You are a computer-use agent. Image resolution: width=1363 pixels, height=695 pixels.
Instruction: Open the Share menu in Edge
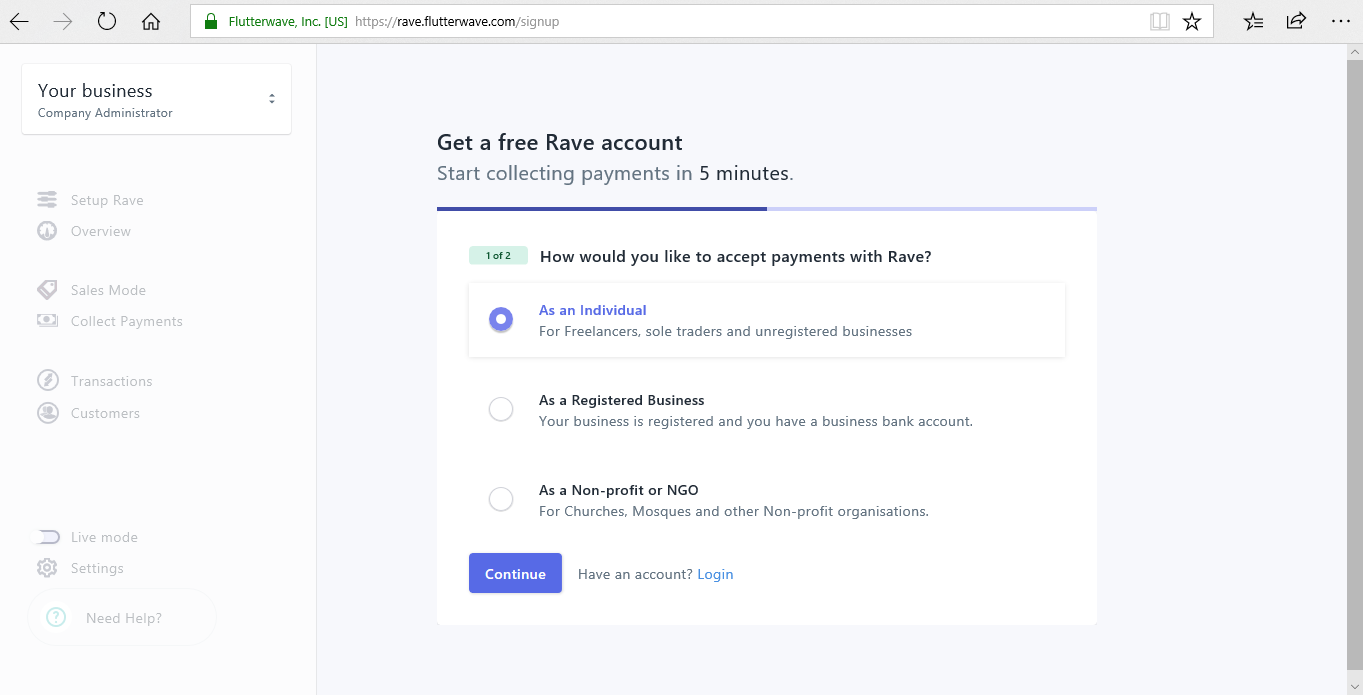coord(1295,20)
